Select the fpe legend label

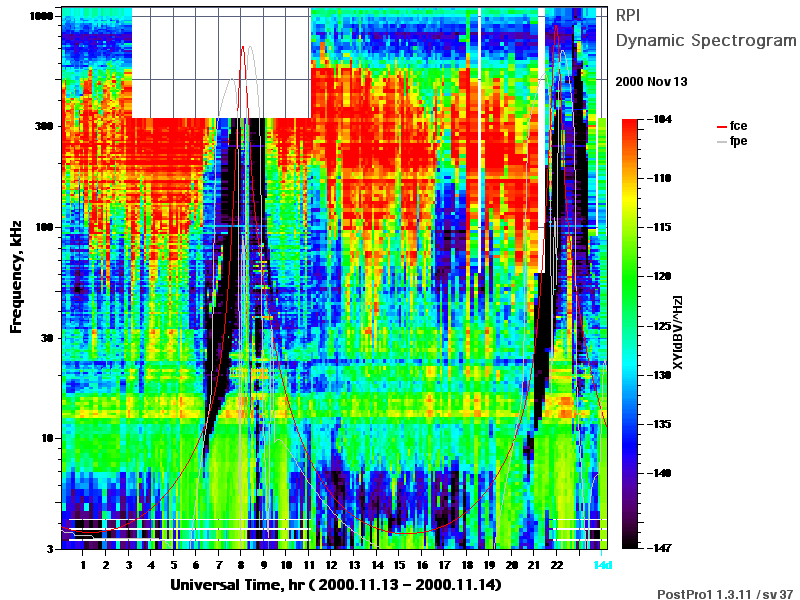coord(738,141)
